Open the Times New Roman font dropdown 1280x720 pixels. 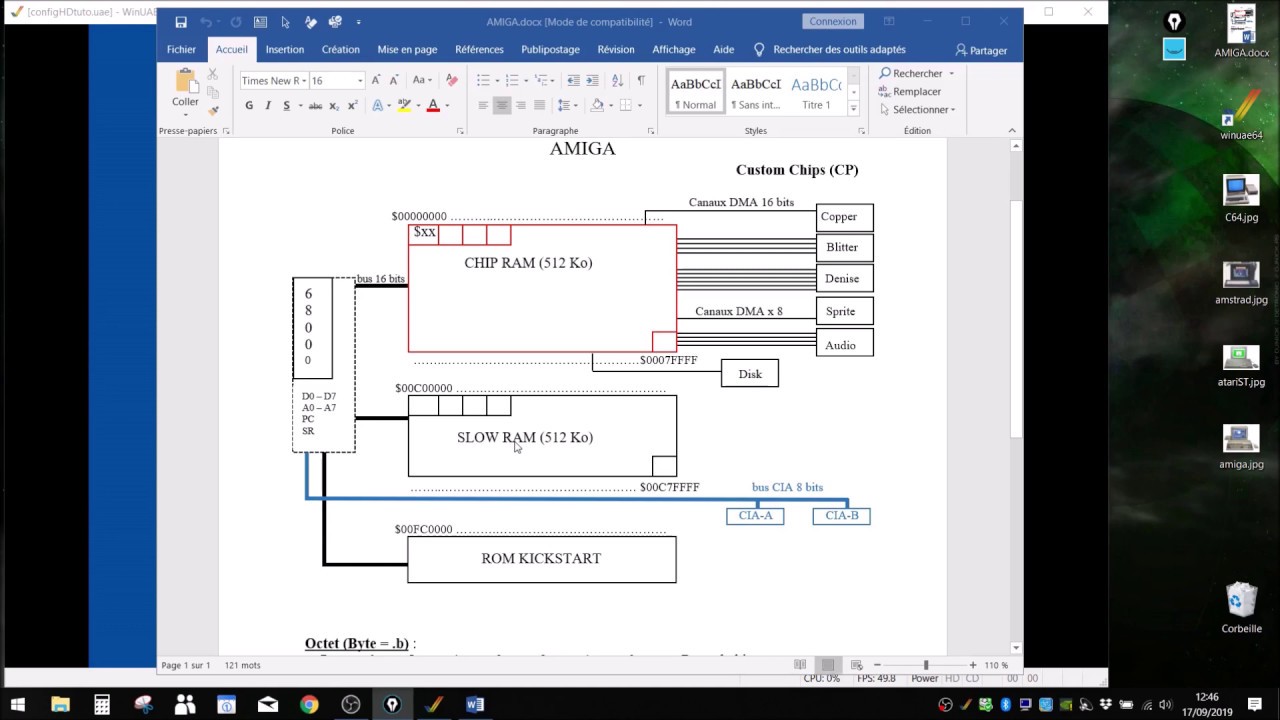pos(303,81)
